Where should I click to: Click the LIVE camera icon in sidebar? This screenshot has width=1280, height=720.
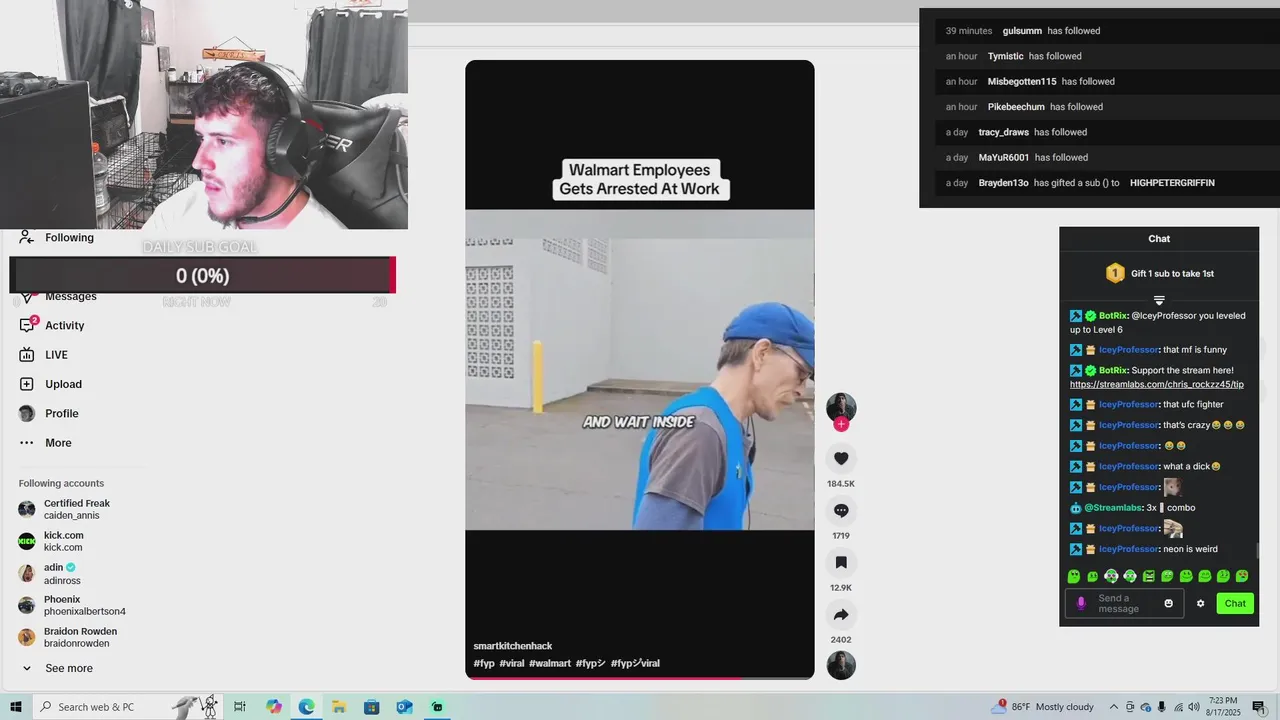click(x=27, y=355)
